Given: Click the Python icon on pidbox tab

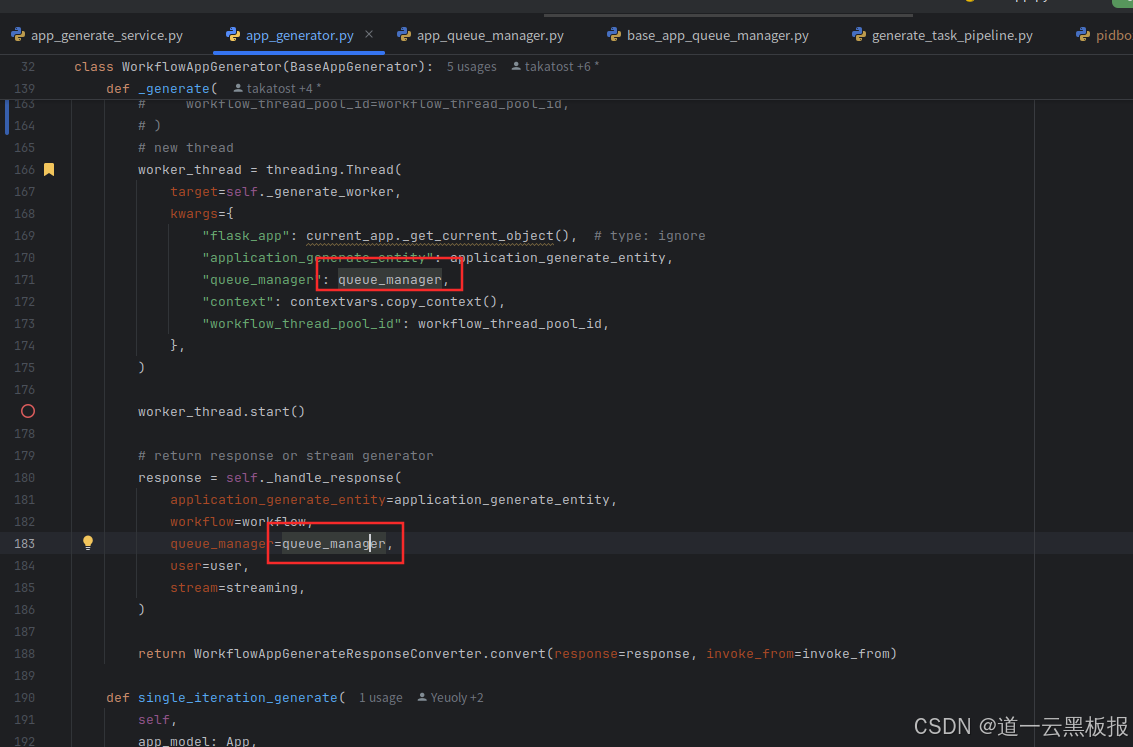Looking at the screenshot, I should click(1083, 34).
